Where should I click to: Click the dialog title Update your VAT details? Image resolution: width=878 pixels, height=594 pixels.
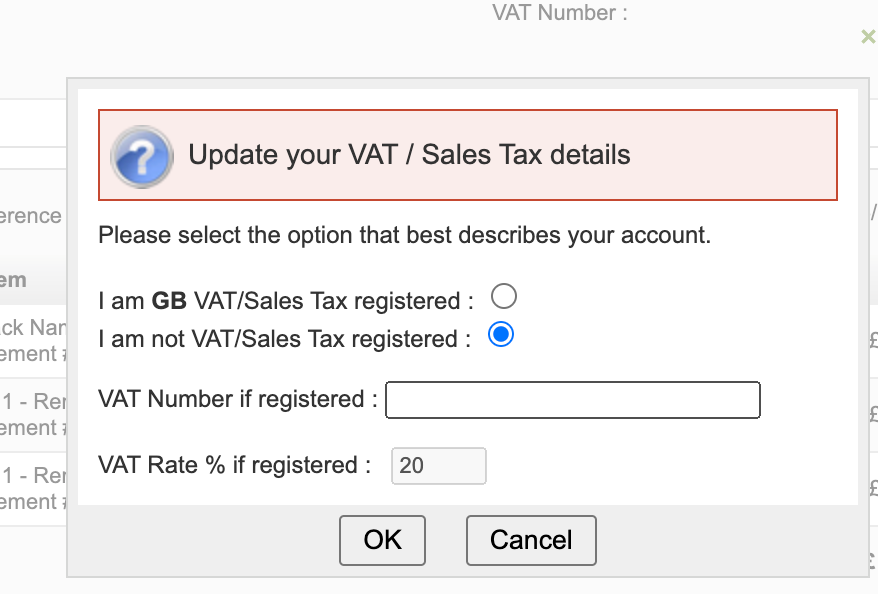click(410, 155)
